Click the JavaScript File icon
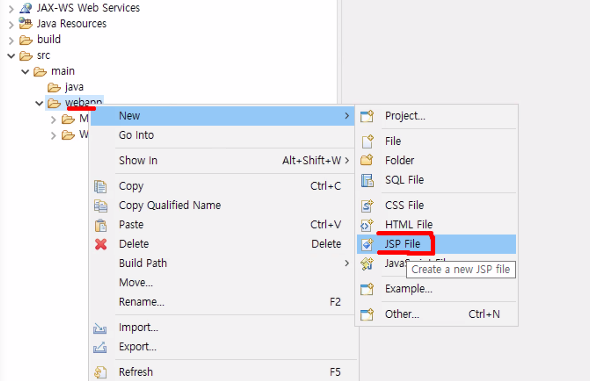Screen dimensions: 590x381 click(x=367, y=263)
